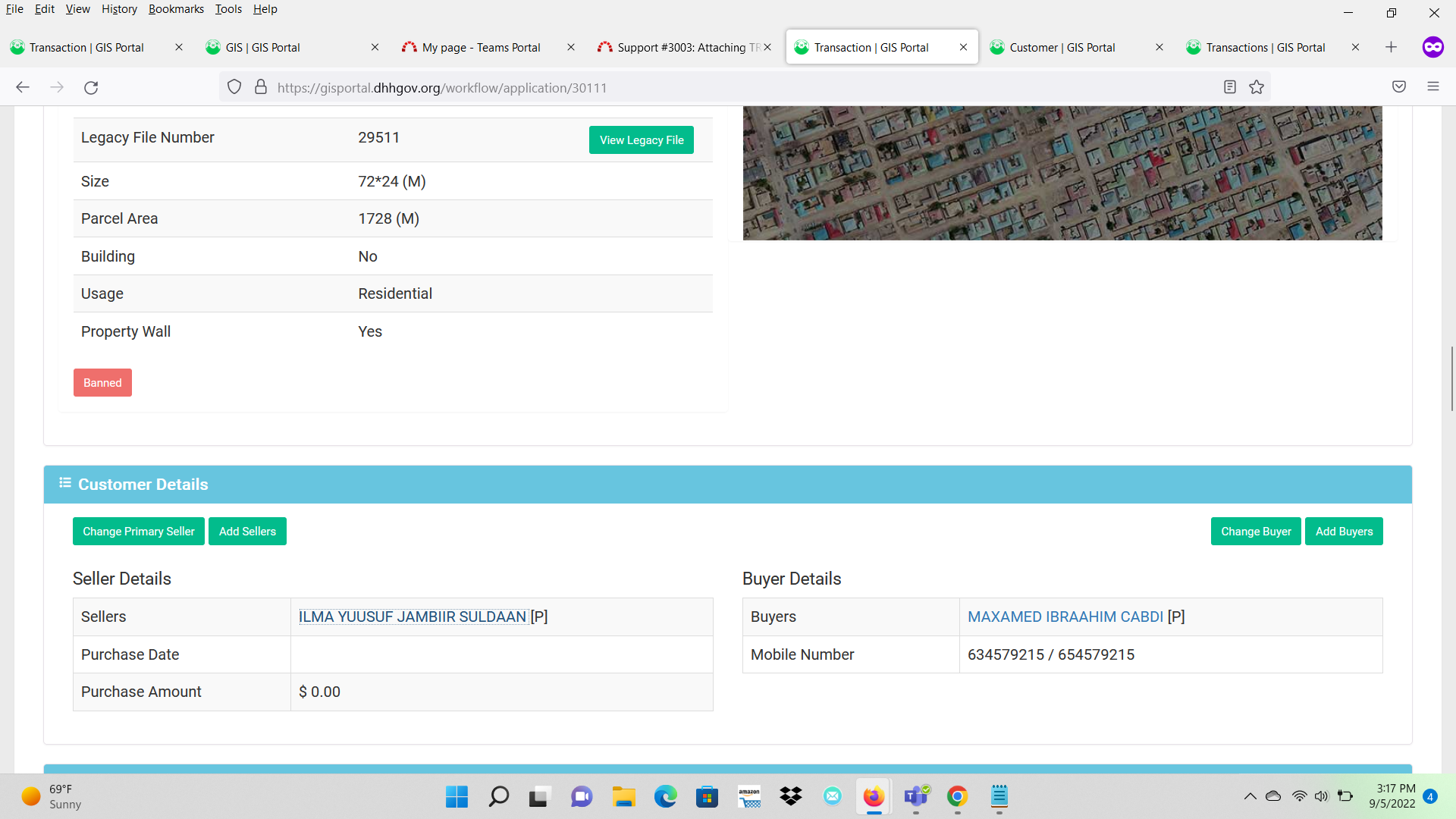
Task: Click the red Banned button
Action: (102, 383)
